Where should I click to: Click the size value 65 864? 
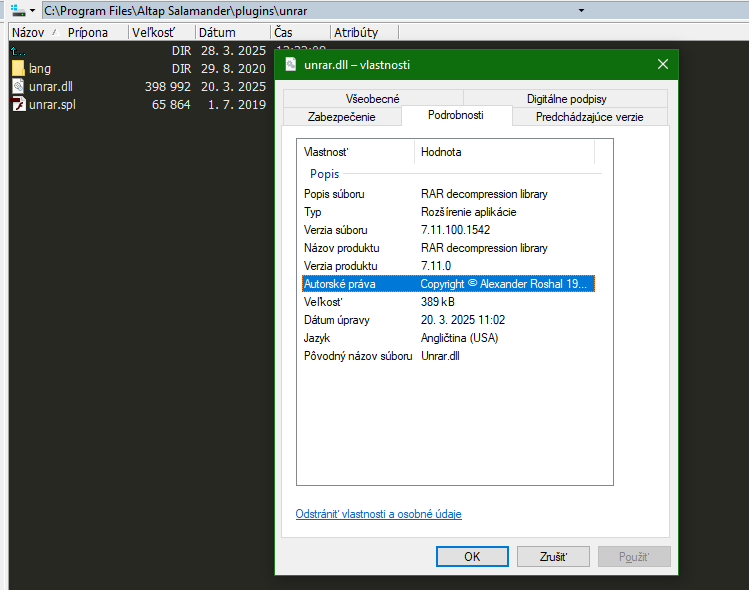pyautogui.click(x=171, y=105)
